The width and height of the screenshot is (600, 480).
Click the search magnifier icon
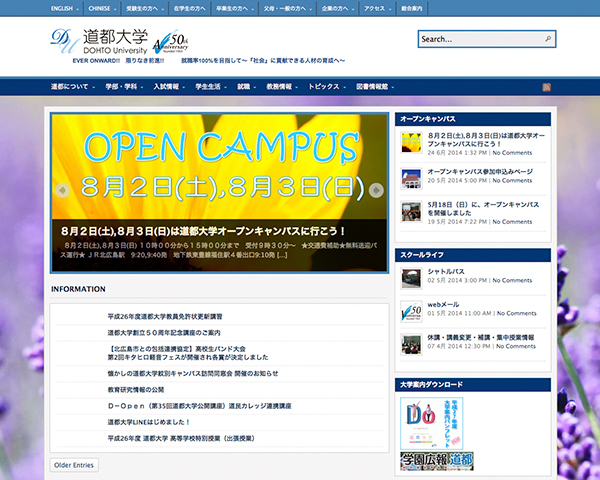[549, 40]
